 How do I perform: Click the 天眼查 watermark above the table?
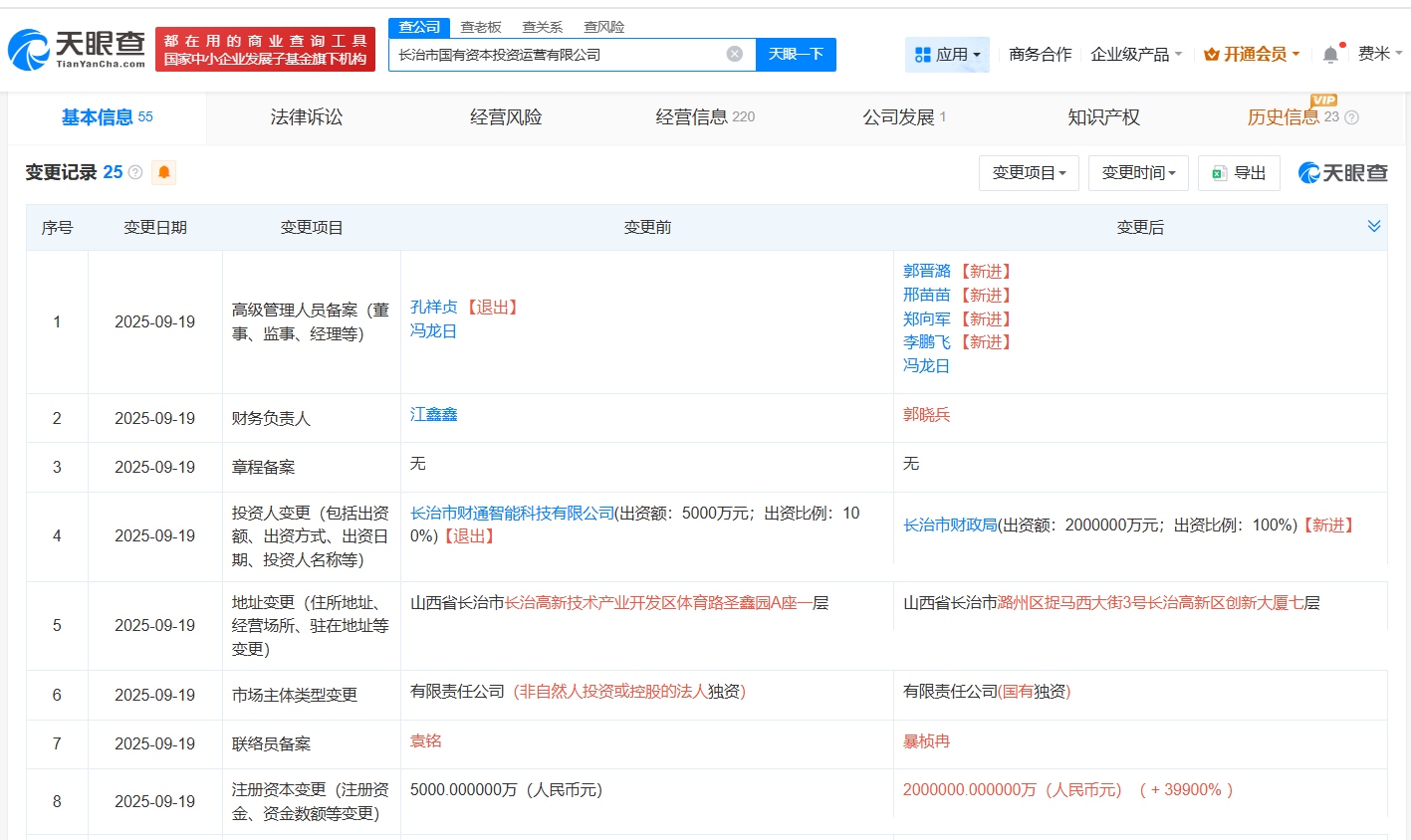click(x=1341, y=172)
